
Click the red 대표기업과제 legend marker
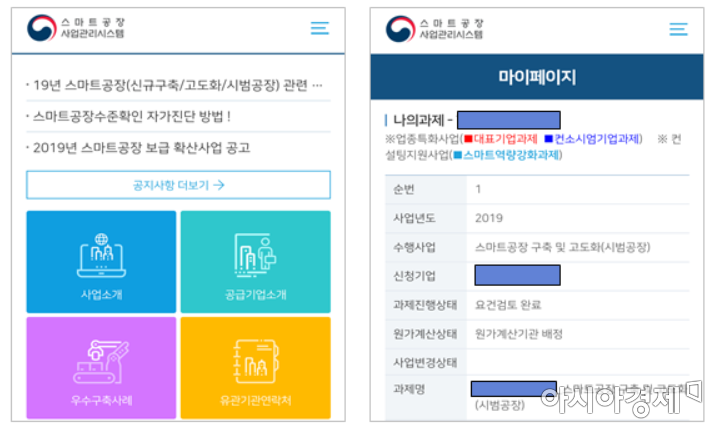(x=467, y=138)
